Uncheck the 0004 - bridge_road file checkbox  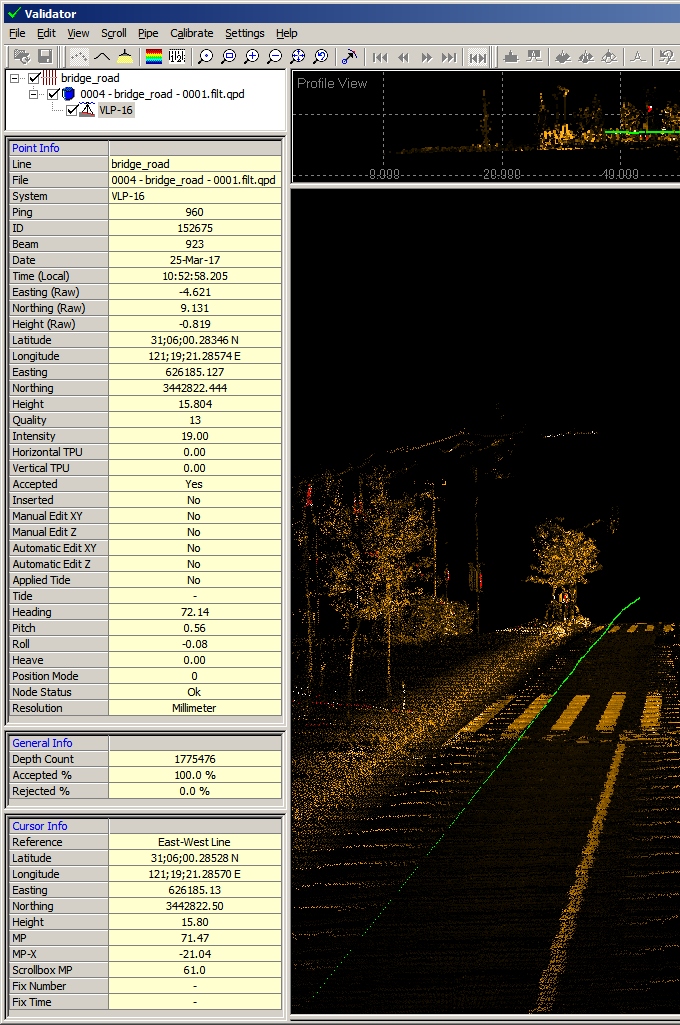(53, 94)
